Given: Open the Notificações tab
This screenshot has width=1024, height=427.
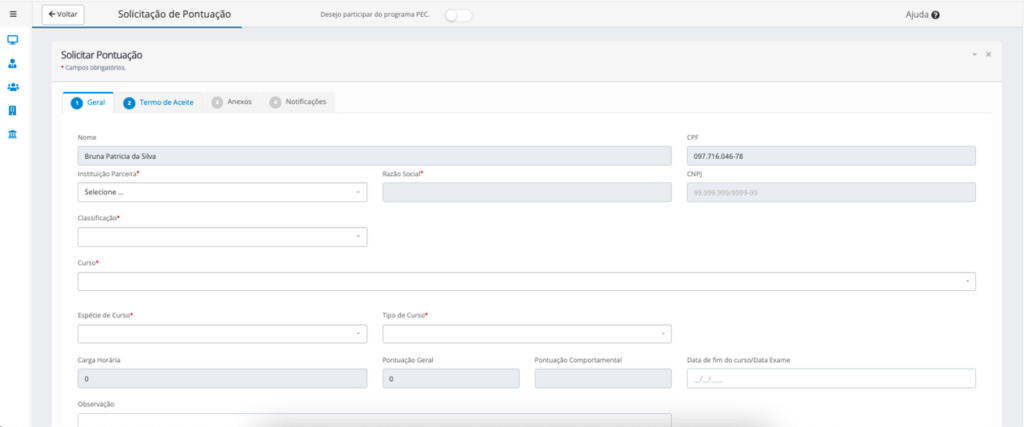Looking at the screenshot, I should coord(298,103).
